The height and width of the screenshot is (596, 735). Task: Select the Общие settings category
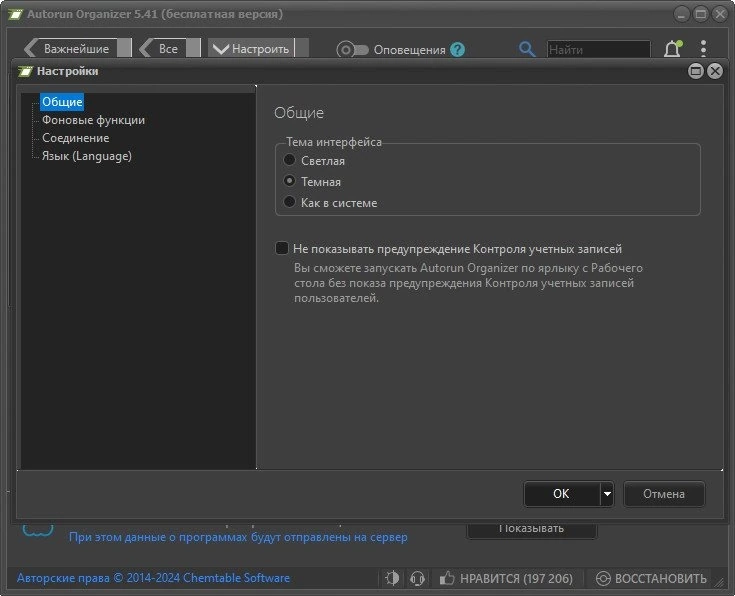point(62,102)
